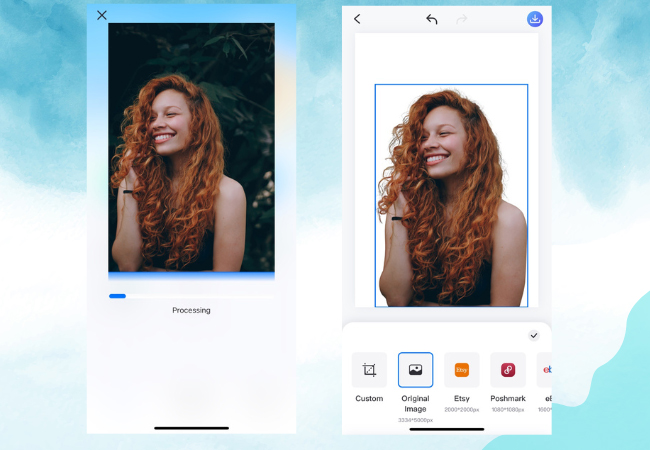Redo the undone edit
This screenshot has height=450, width=650.
click(x=462, y=19)
